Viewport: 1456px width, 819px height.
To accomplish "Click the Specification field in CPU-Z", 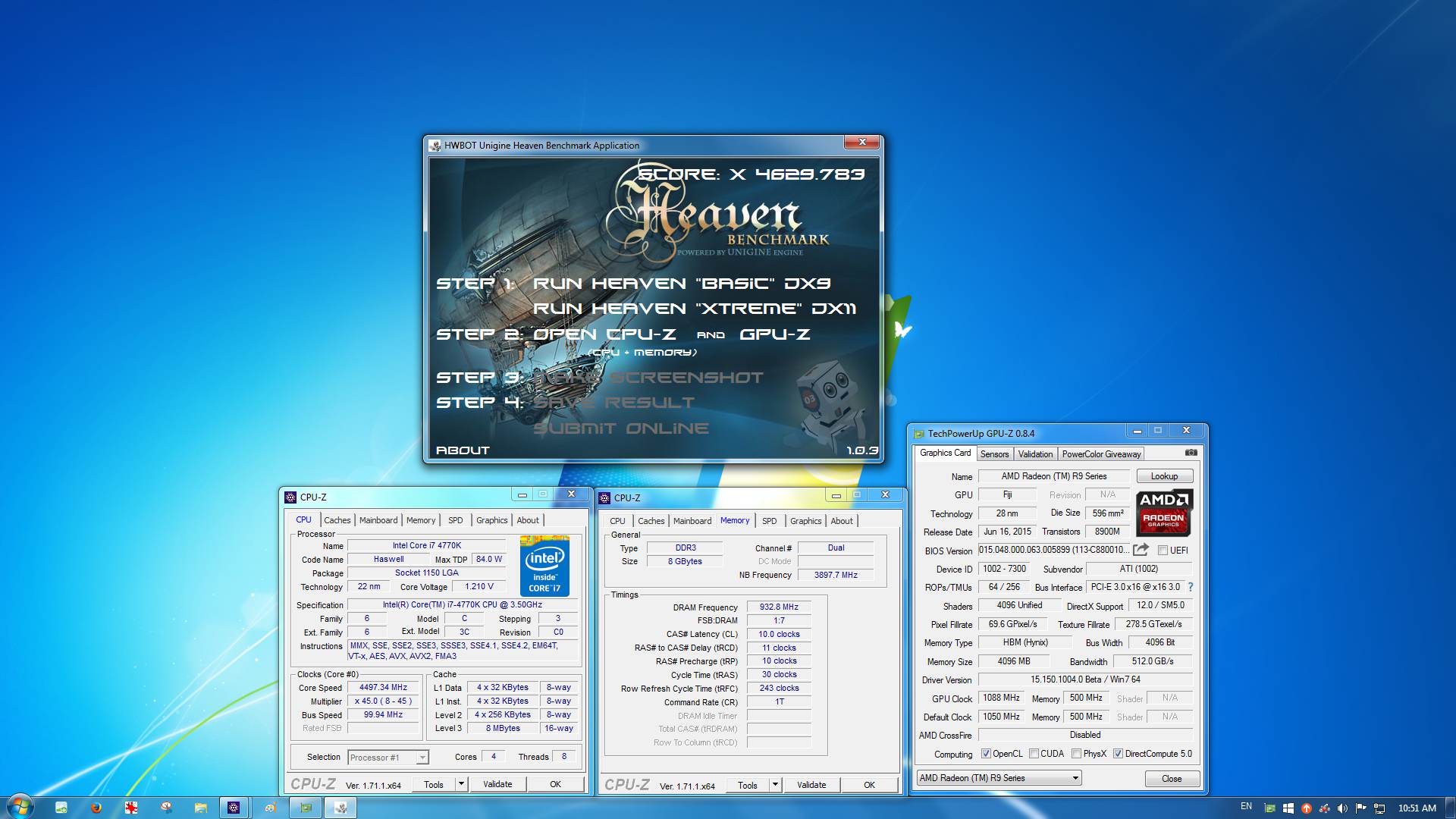I will tap(462, 605).
